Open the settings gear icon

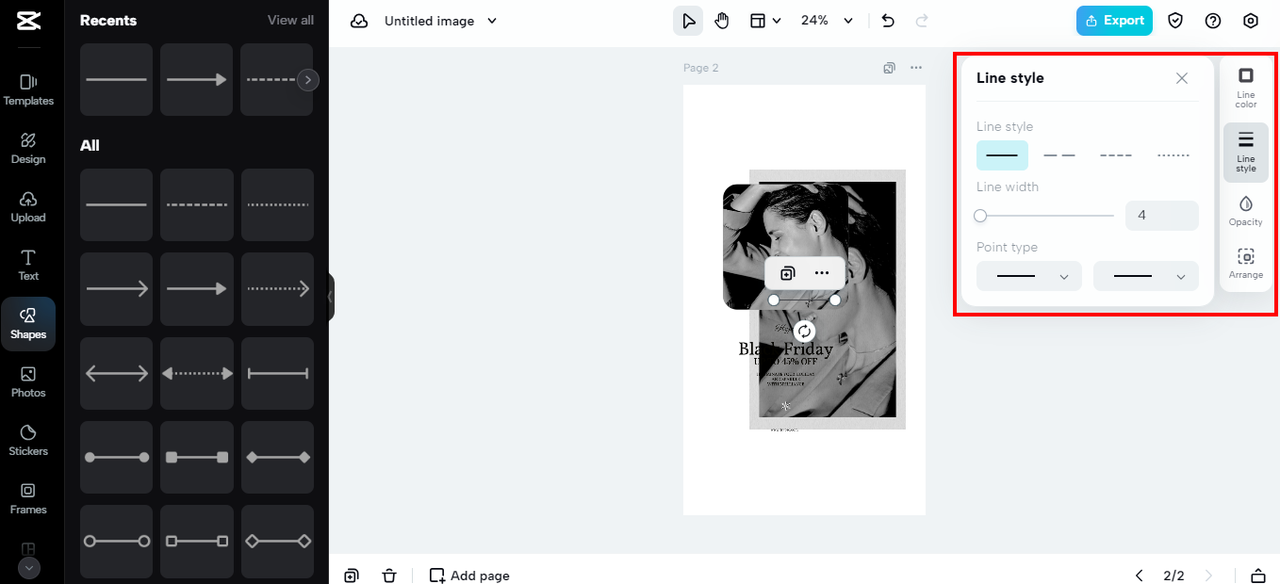pyautogui.click(x=1250, y=20)
